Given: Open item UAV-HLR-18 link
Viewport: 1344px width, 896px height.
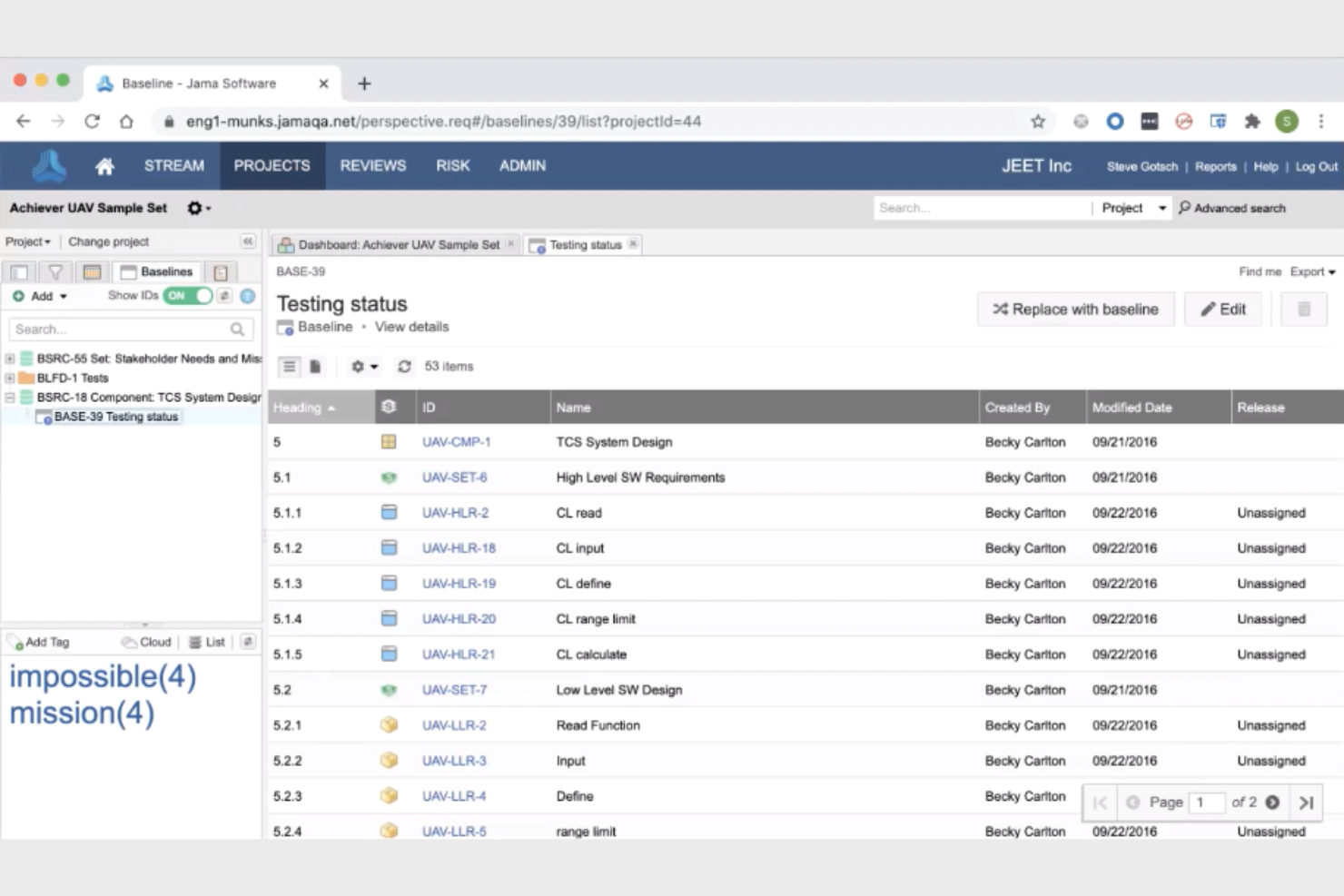Looking at the screenshot, I should pos(459,548).
